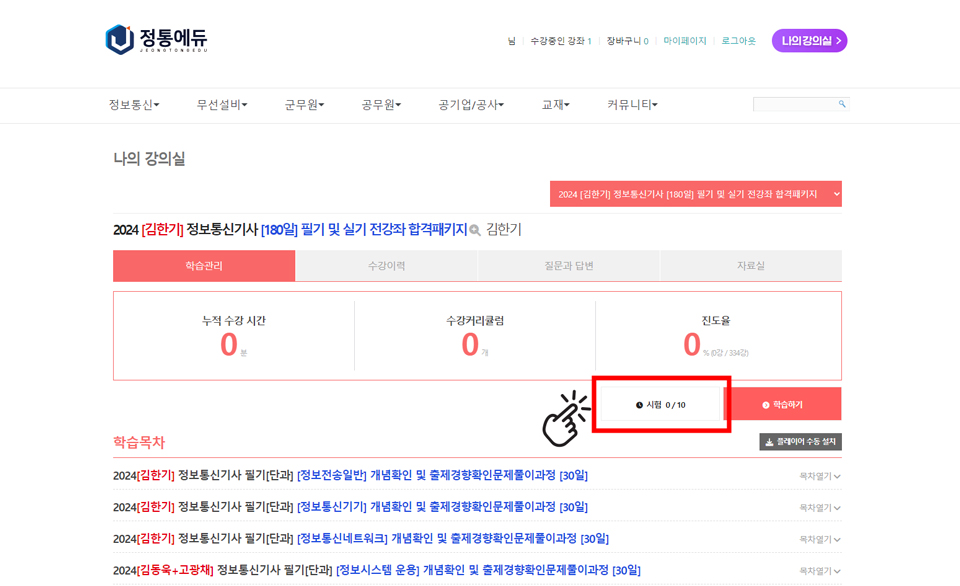The height and width of the screenshot is (586, 960).
Task: Click the 정보시스템 운용 course title row
Action: (377, 570)
